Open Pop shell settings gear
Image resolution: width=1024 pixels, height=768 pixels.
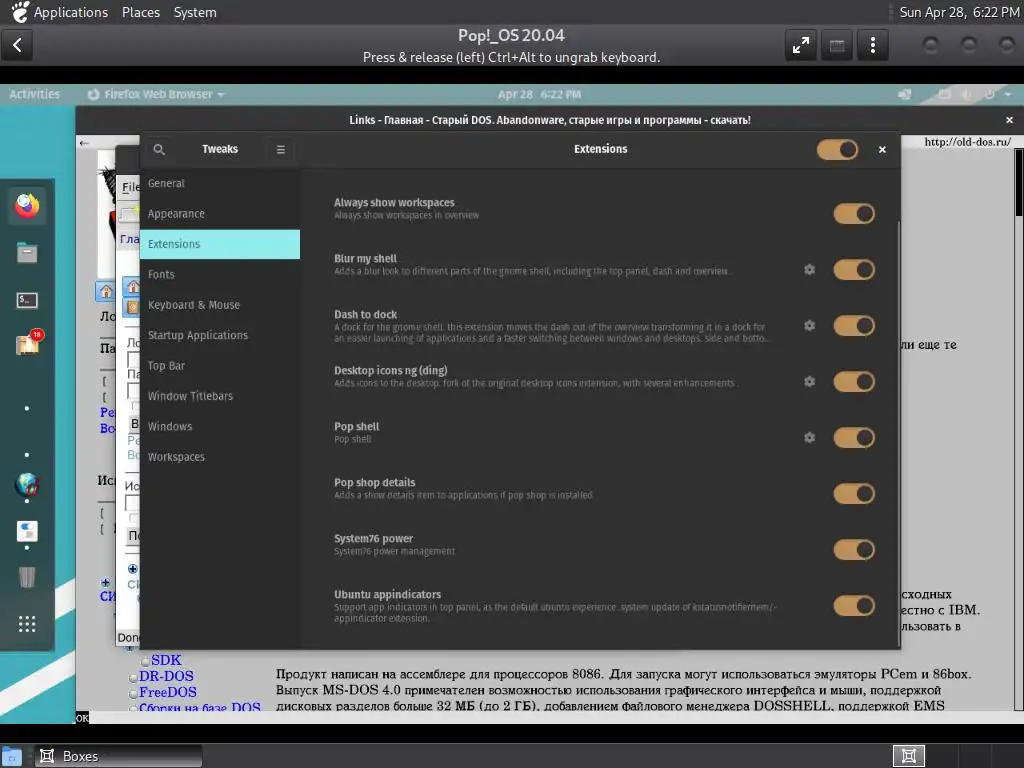pos(809,438)
